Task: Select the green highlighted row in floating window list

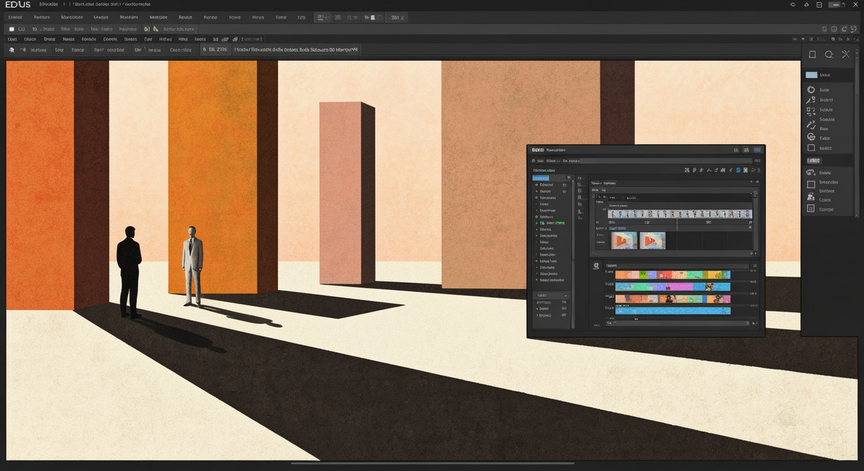Action: [x=552, y=223]
